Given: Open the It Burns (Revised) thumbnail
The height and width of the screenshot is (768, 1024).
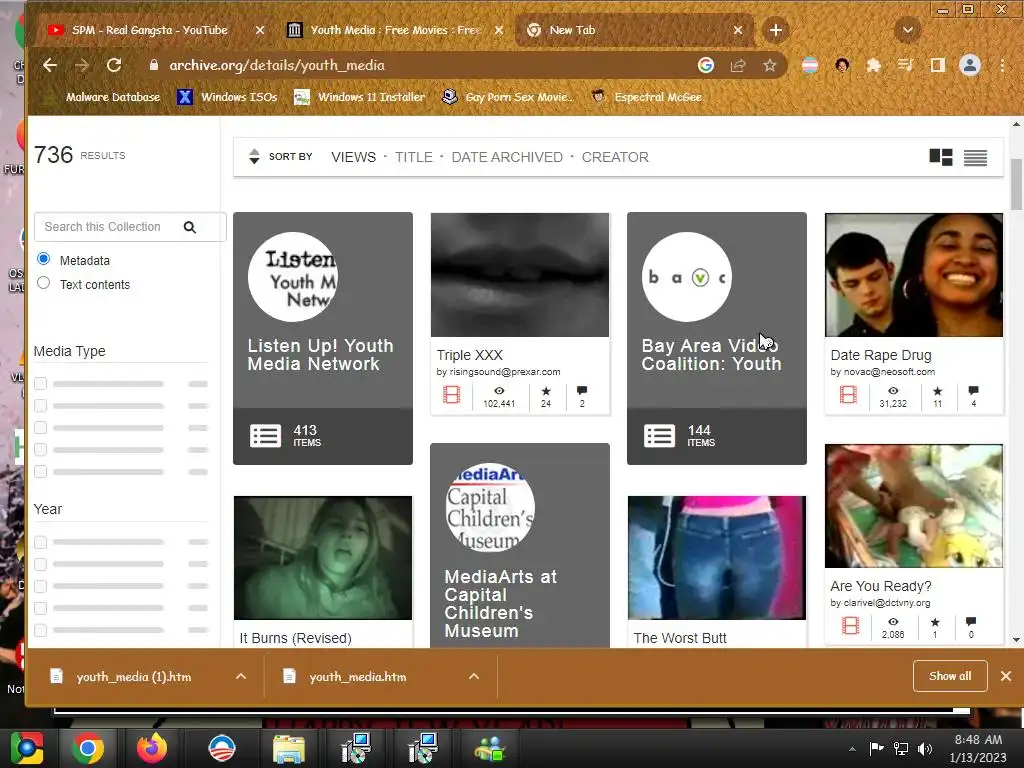Looking at the screenshot, I should pyautogui.click(x=323, y=558).
